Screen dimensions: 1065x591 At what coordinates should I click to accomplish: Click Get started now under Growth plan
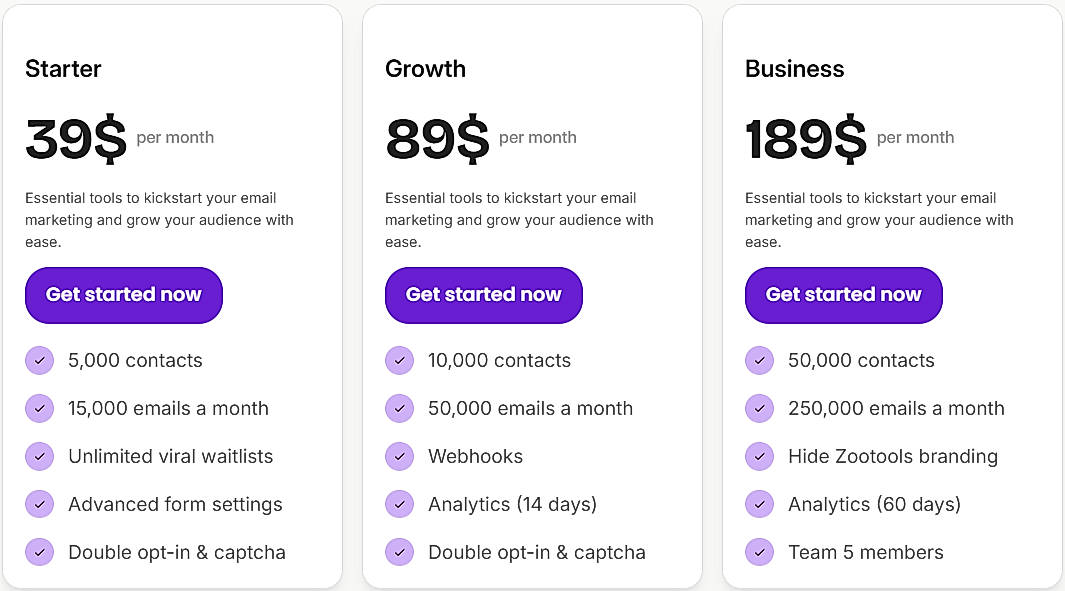[x=483, y=295]
